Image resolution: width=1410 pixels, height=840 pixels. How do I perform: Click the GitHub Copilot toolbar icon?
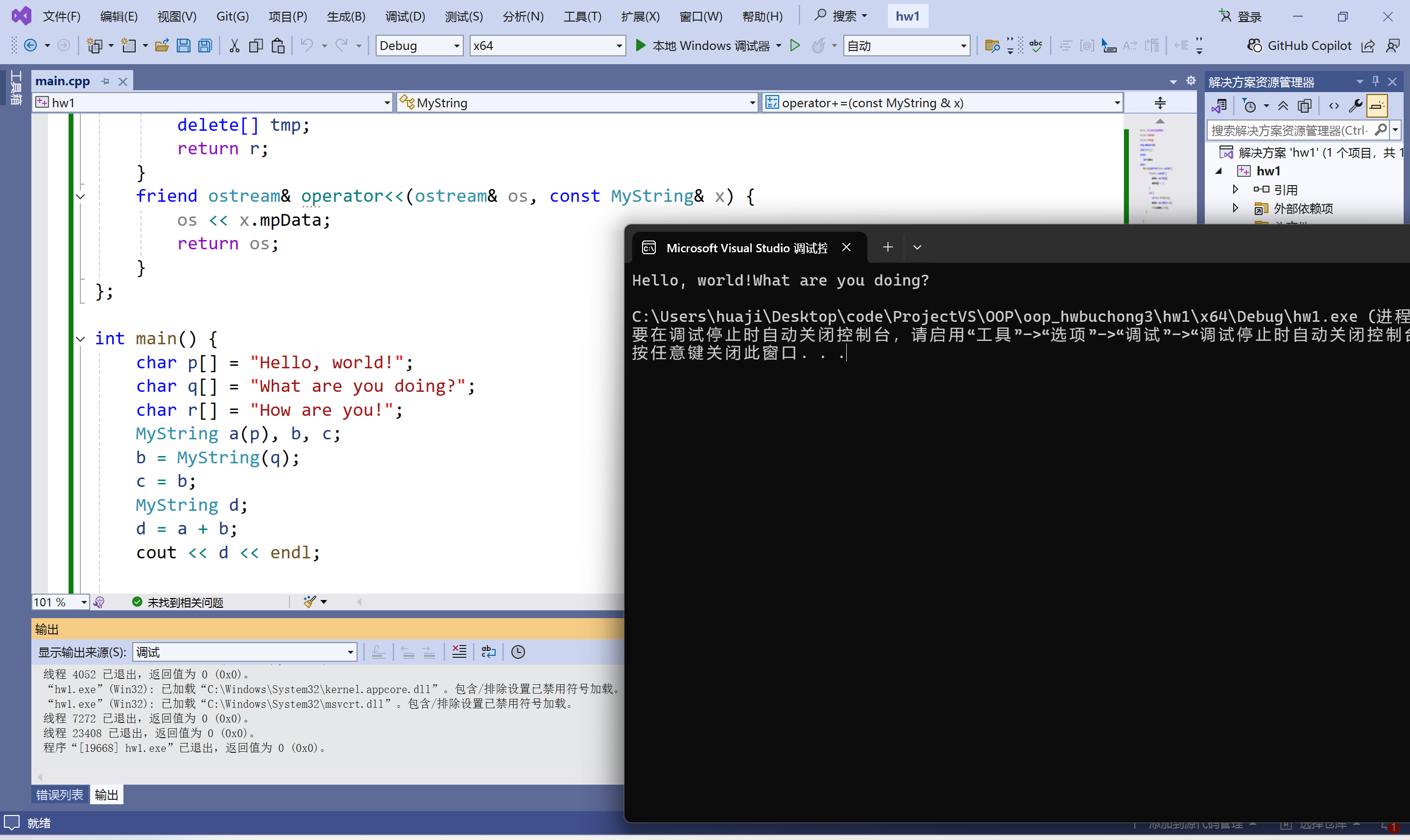coord(1254,45)
